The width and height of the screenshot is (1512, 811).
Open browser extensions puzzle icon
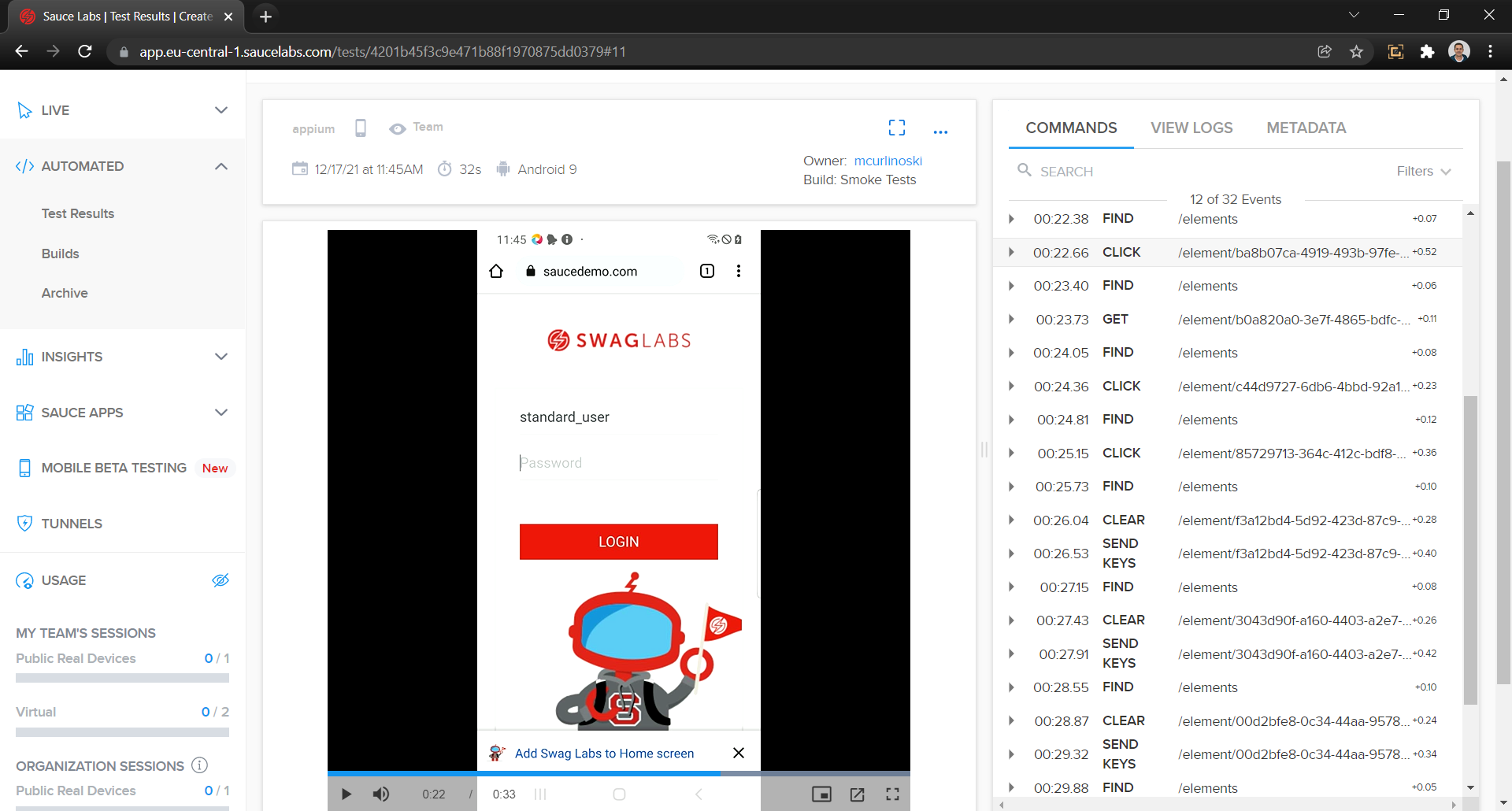(1427, 51)
